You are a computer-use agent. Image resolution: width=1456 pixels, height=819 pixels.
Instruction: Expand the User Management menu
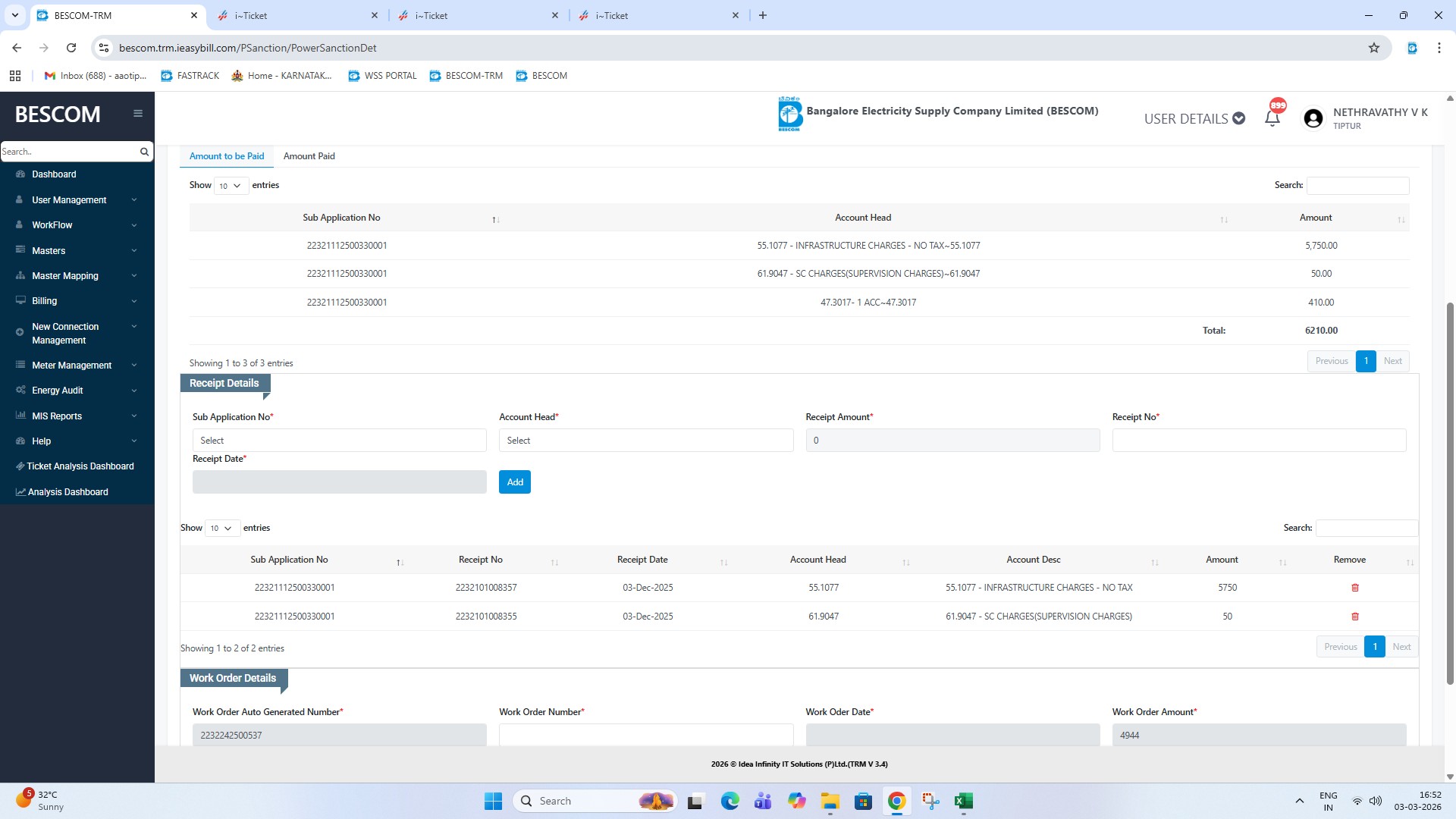tap(69, 200)
